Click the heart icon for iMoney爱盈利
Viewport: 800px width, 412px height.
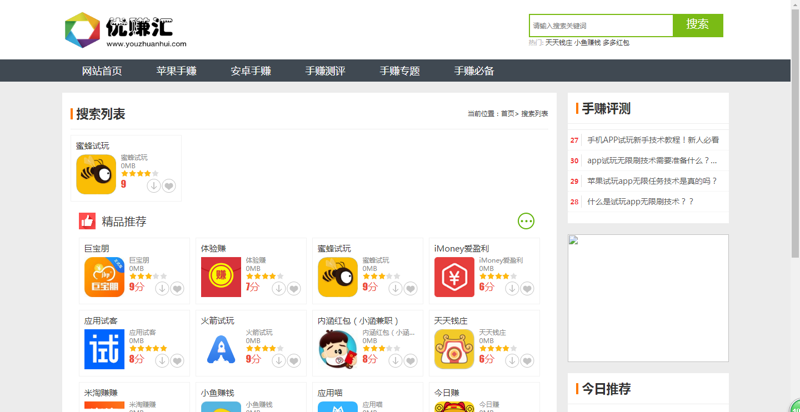tap(527, 289)
